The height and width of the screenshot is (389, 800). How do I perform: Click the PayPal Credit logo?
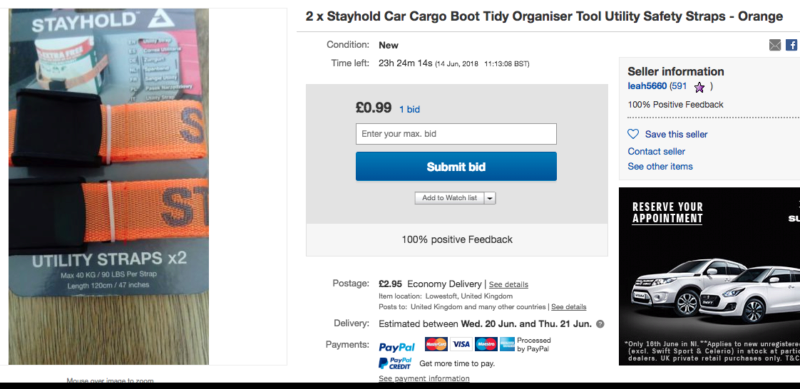point(395,363)
